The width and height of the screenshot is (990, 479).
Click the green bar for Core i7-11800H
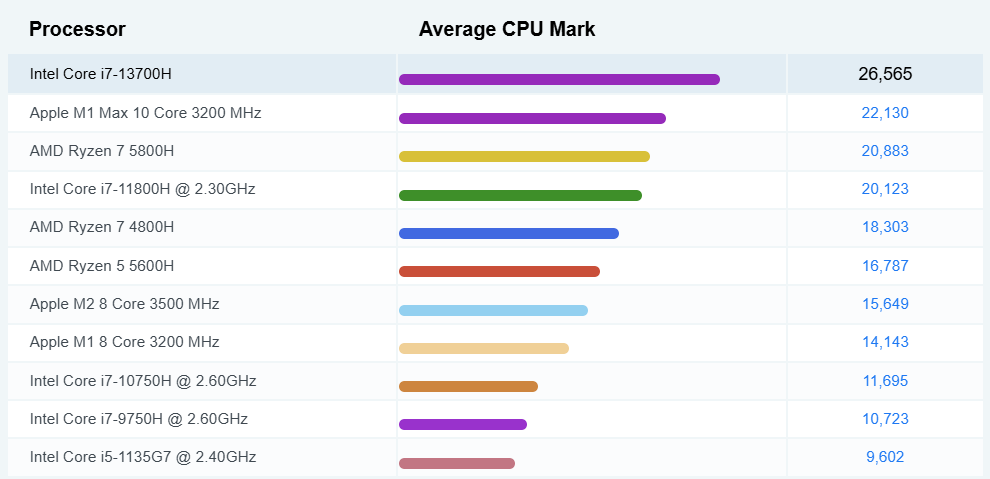coord(520,195)
